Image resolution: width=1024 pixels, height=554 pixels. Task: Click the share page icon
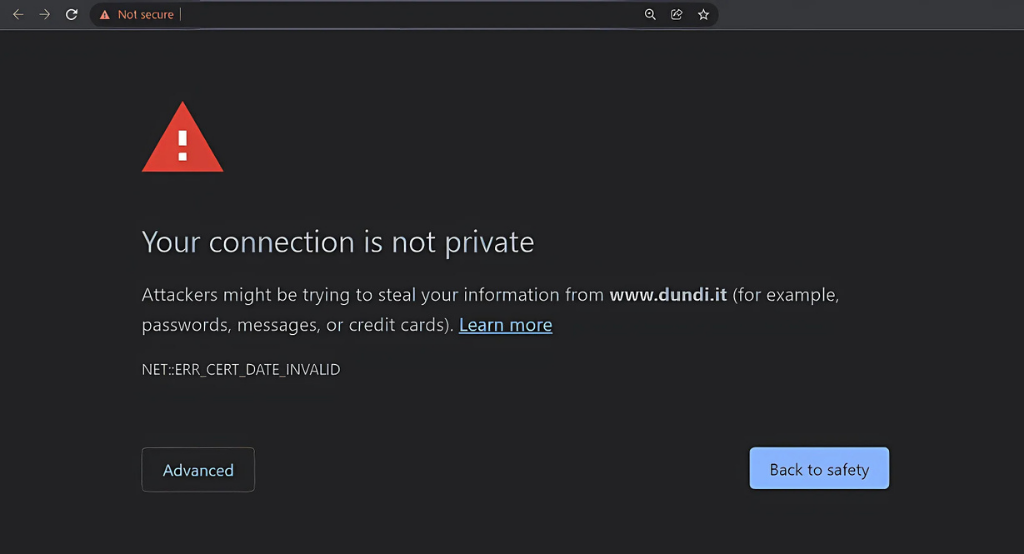(x=677, y=15)
